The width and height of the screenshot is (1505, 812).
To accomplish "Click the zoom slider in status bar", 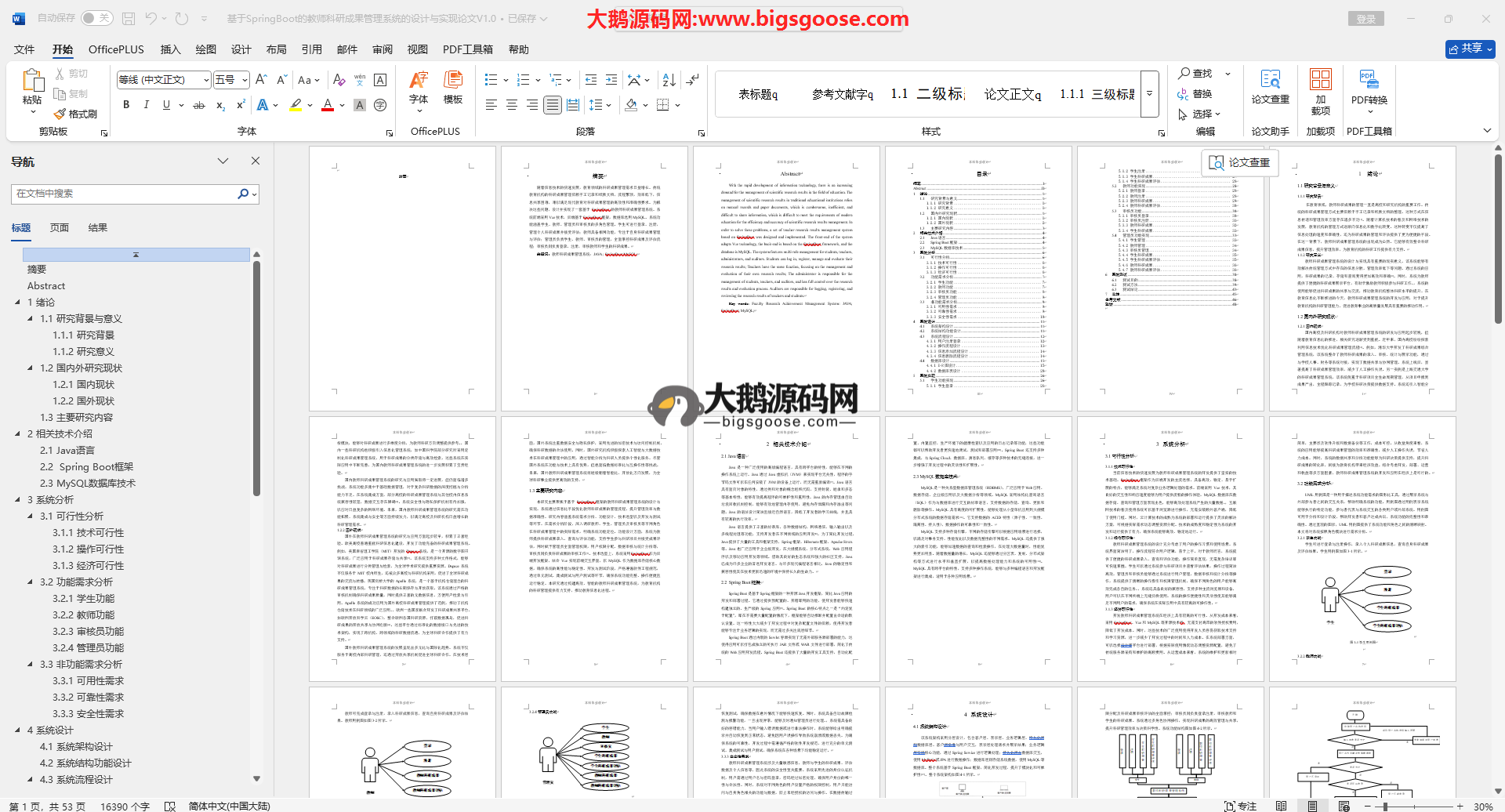I will 1385,807.
